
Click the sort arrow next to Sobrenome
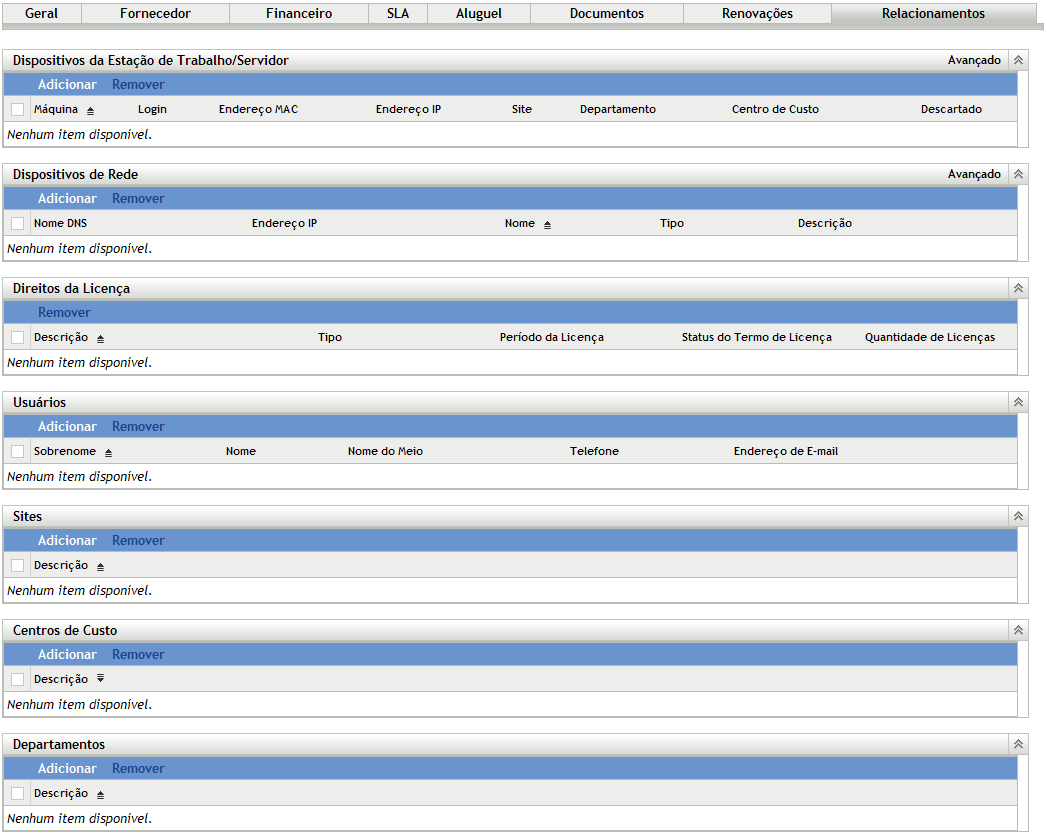click(108, 453)
